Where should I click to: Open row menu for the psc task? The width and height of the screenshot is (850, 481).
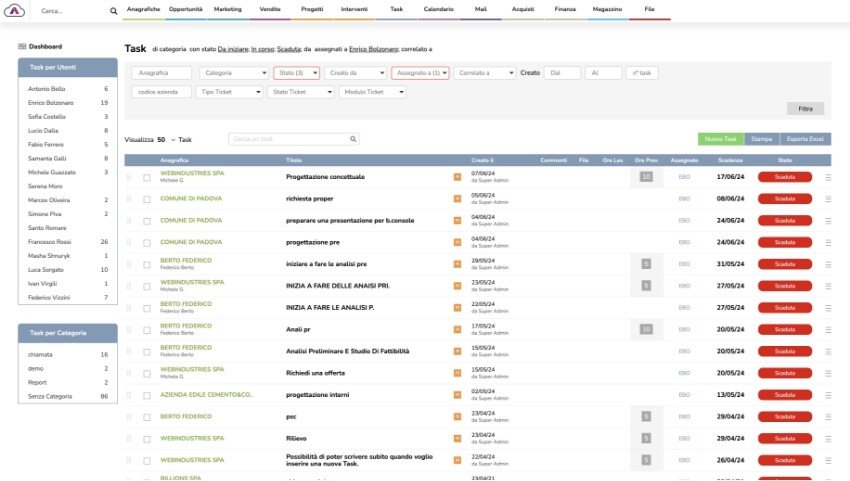(828, 417)
